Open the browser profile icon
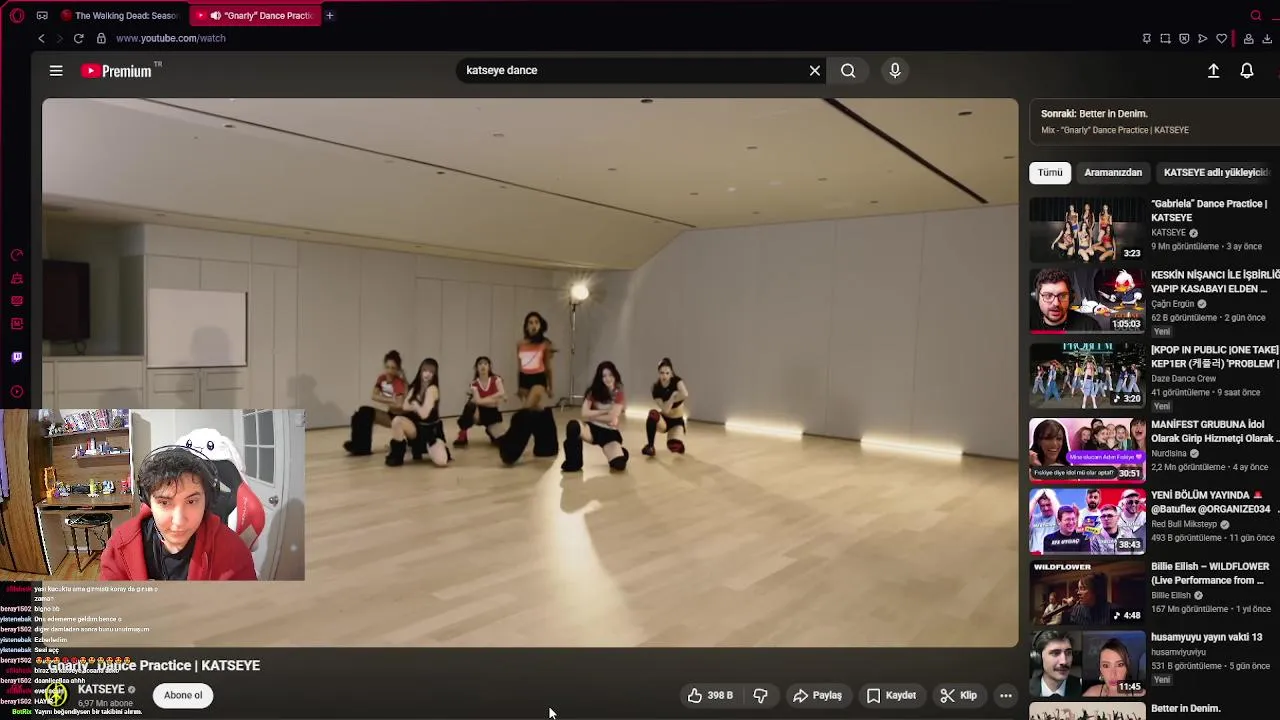Screen dimensions: 1280x720 click(1248, 38)
